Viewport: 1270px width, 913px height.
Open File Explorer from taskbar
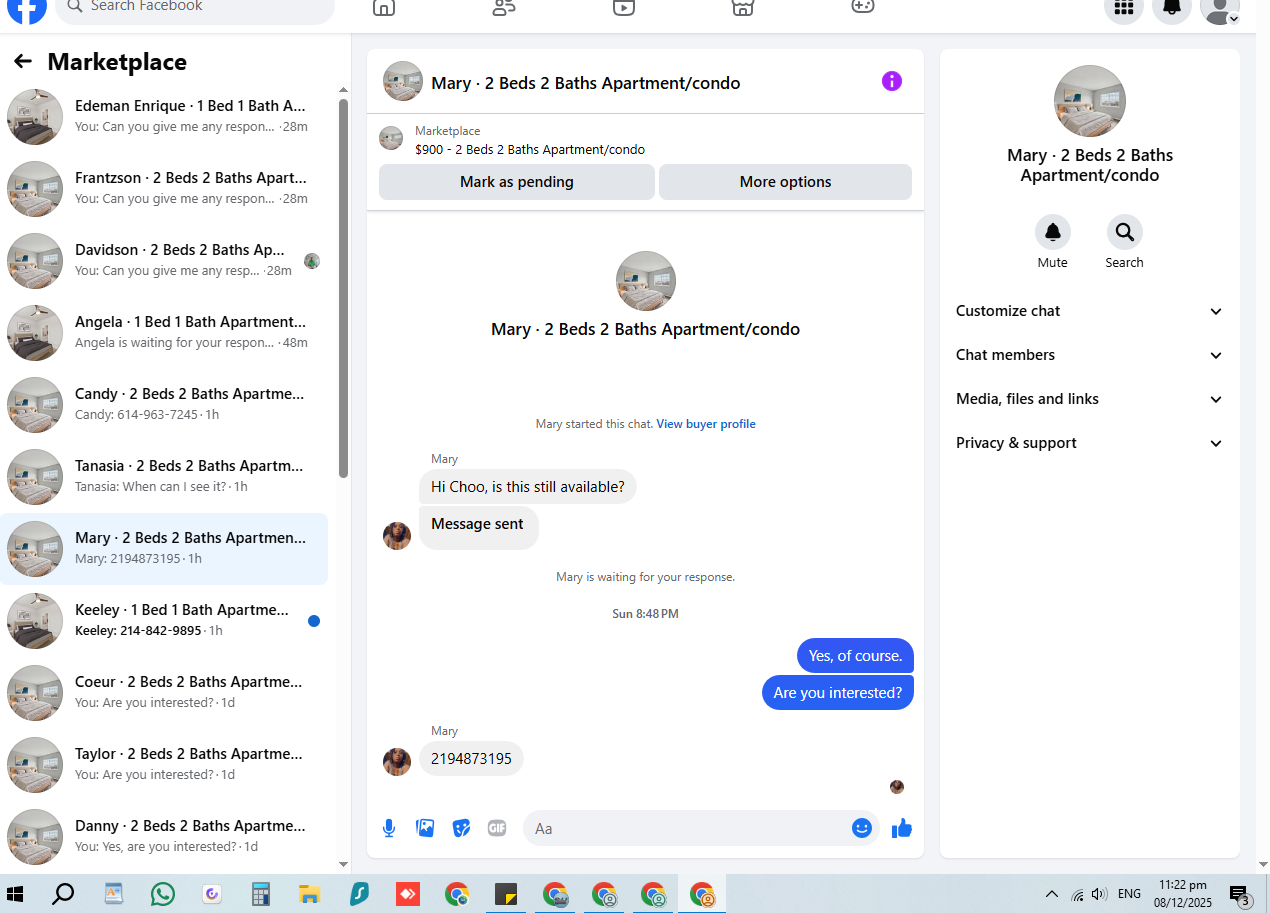click(x=310, y=894)
